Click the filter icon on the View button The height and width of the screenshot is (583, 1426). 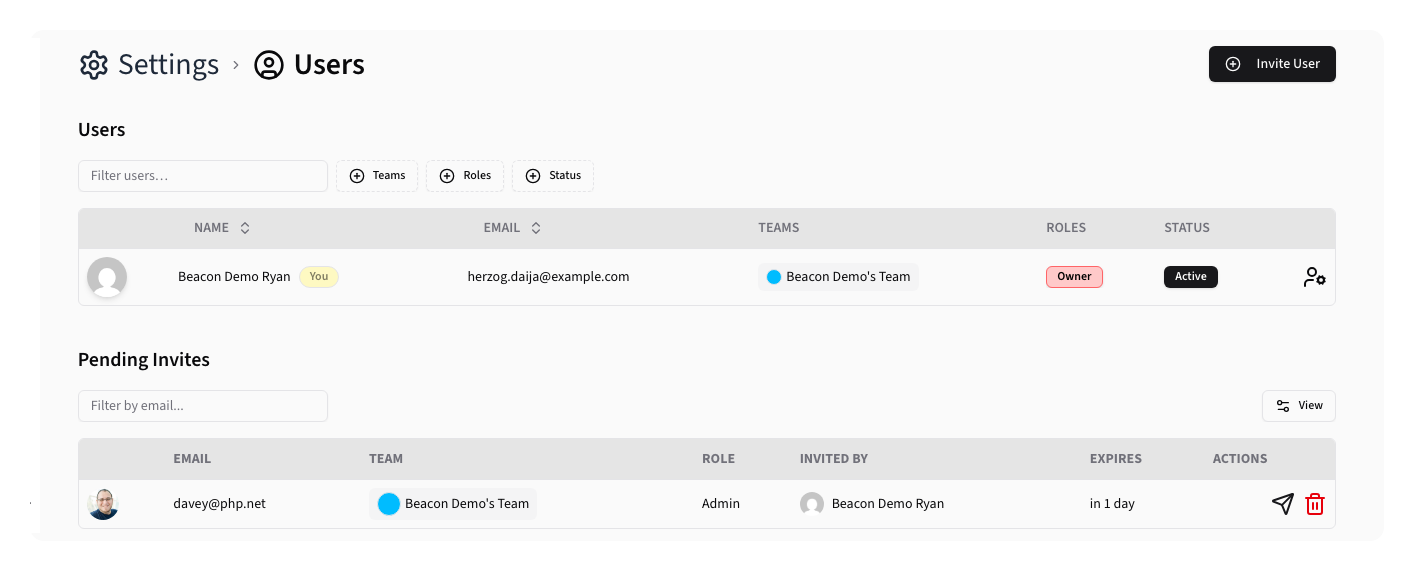click(1284, 405)
